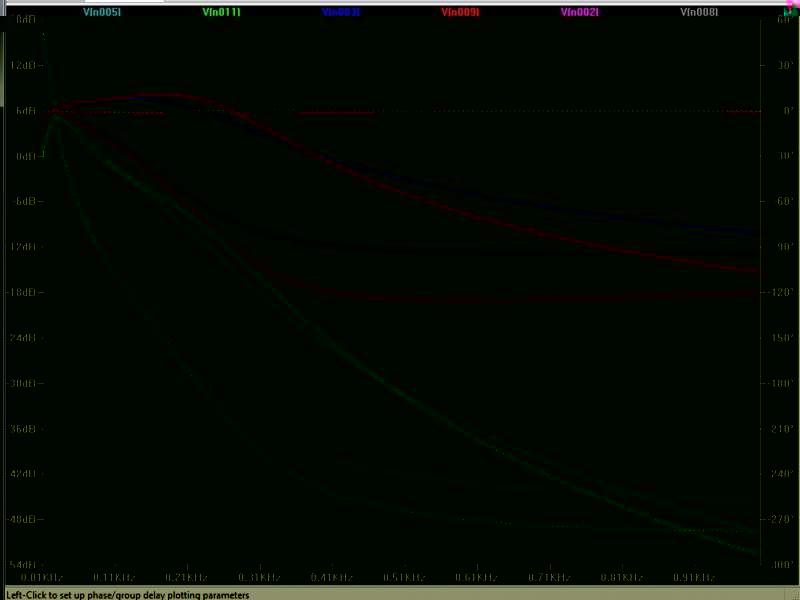
Task: Click the -120° phase axis label
Action: click(x=782, y=292)
